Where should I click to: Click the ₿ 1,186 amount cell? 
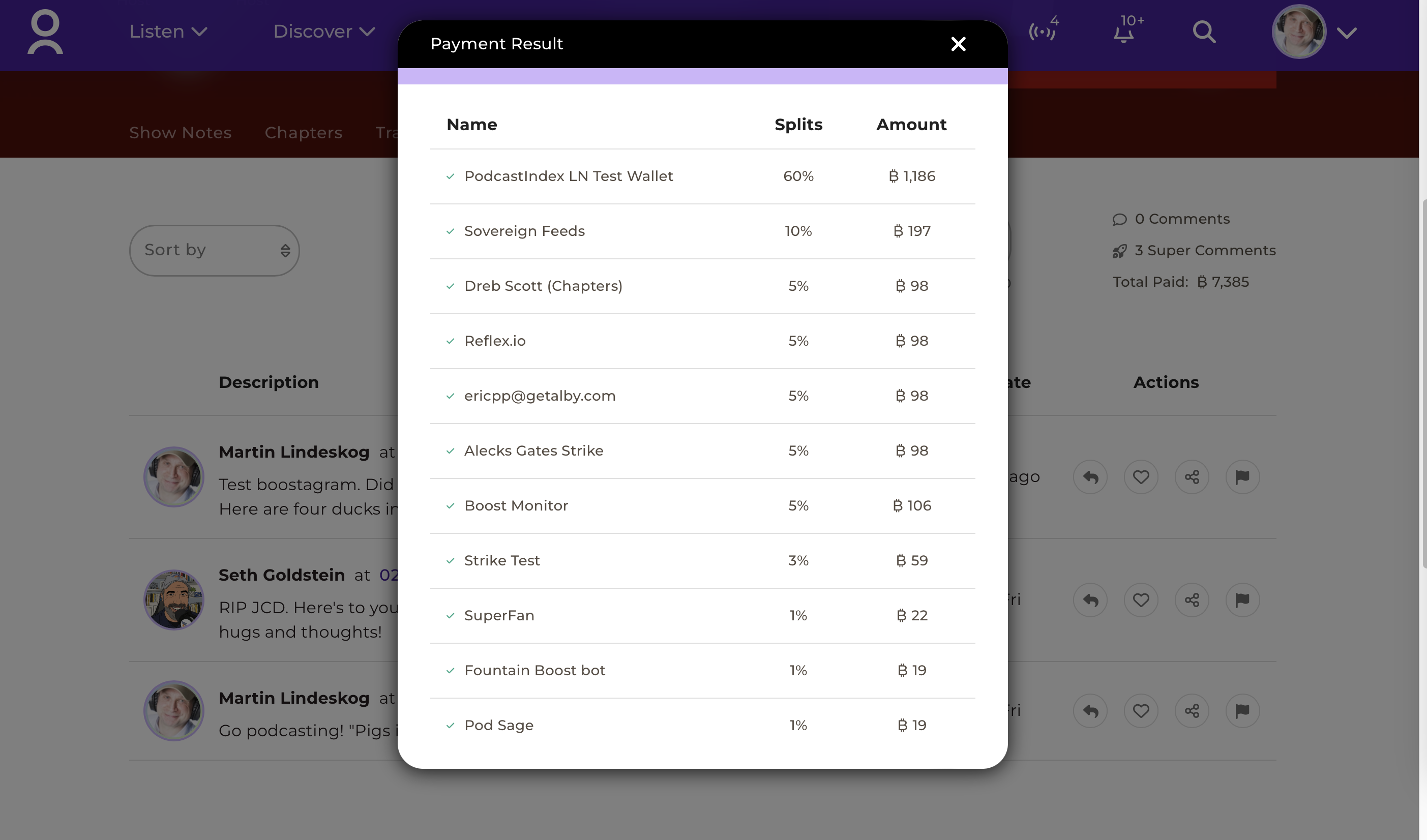pyautogui.click(x=912, y=176)
